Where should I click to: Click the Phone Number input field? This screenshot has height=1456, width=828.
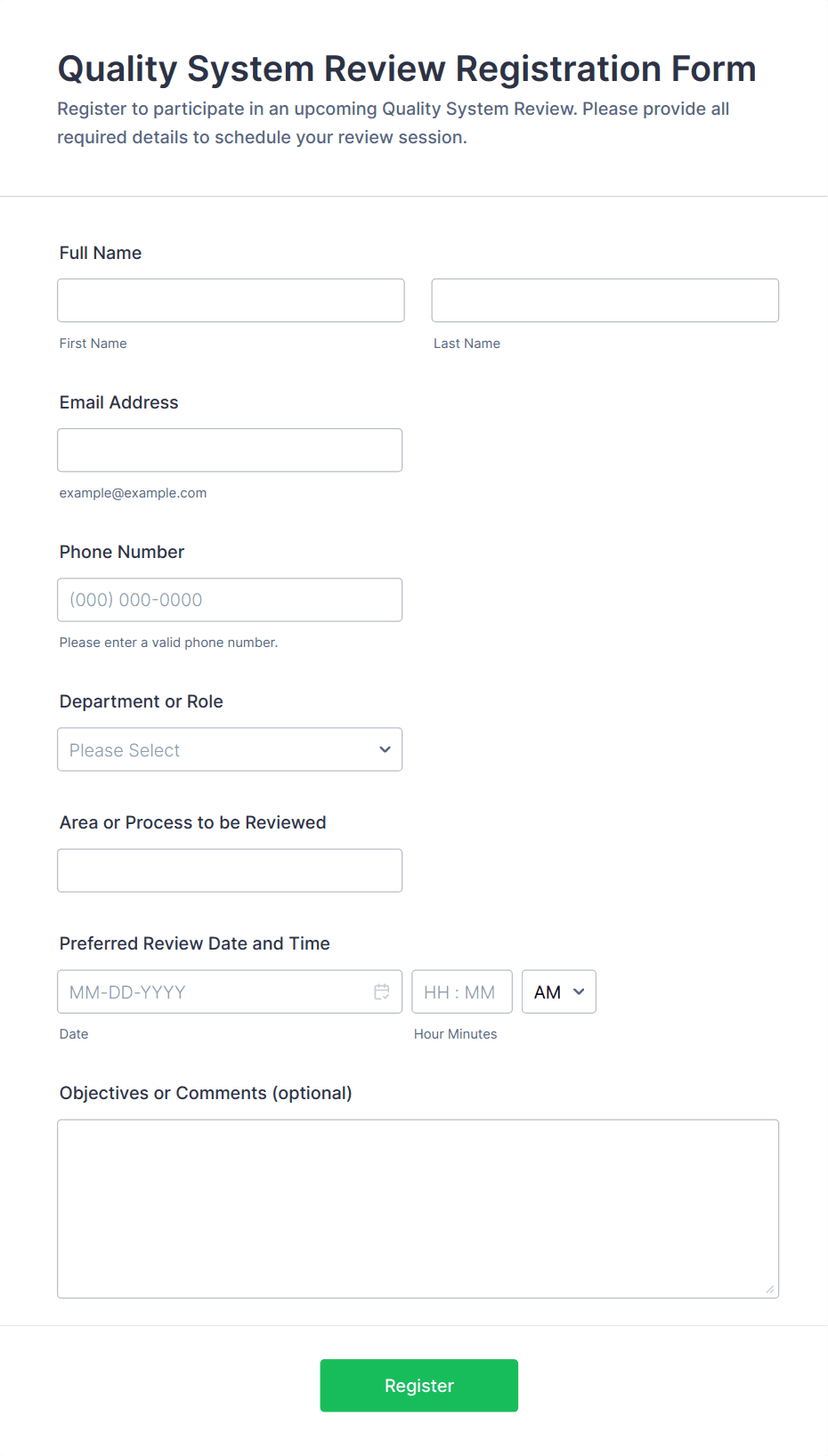pyautogui.click(x=230, y=600)
